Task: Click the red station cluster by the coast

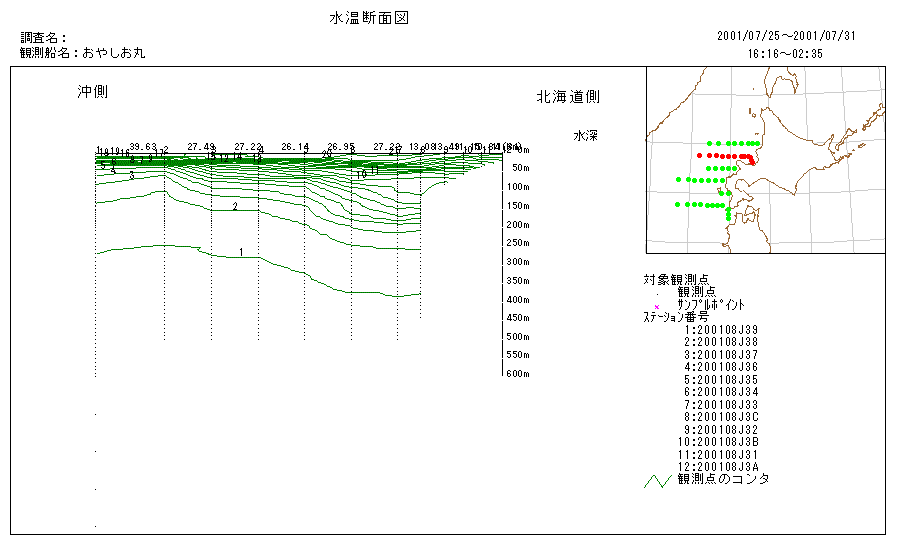Action: (748, 158)
